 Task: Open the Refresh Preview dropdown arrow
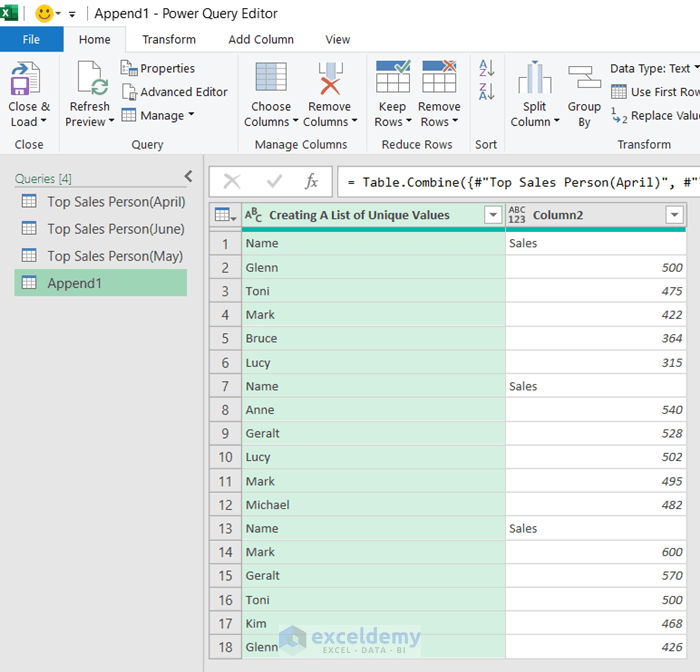tap(111, 121)
